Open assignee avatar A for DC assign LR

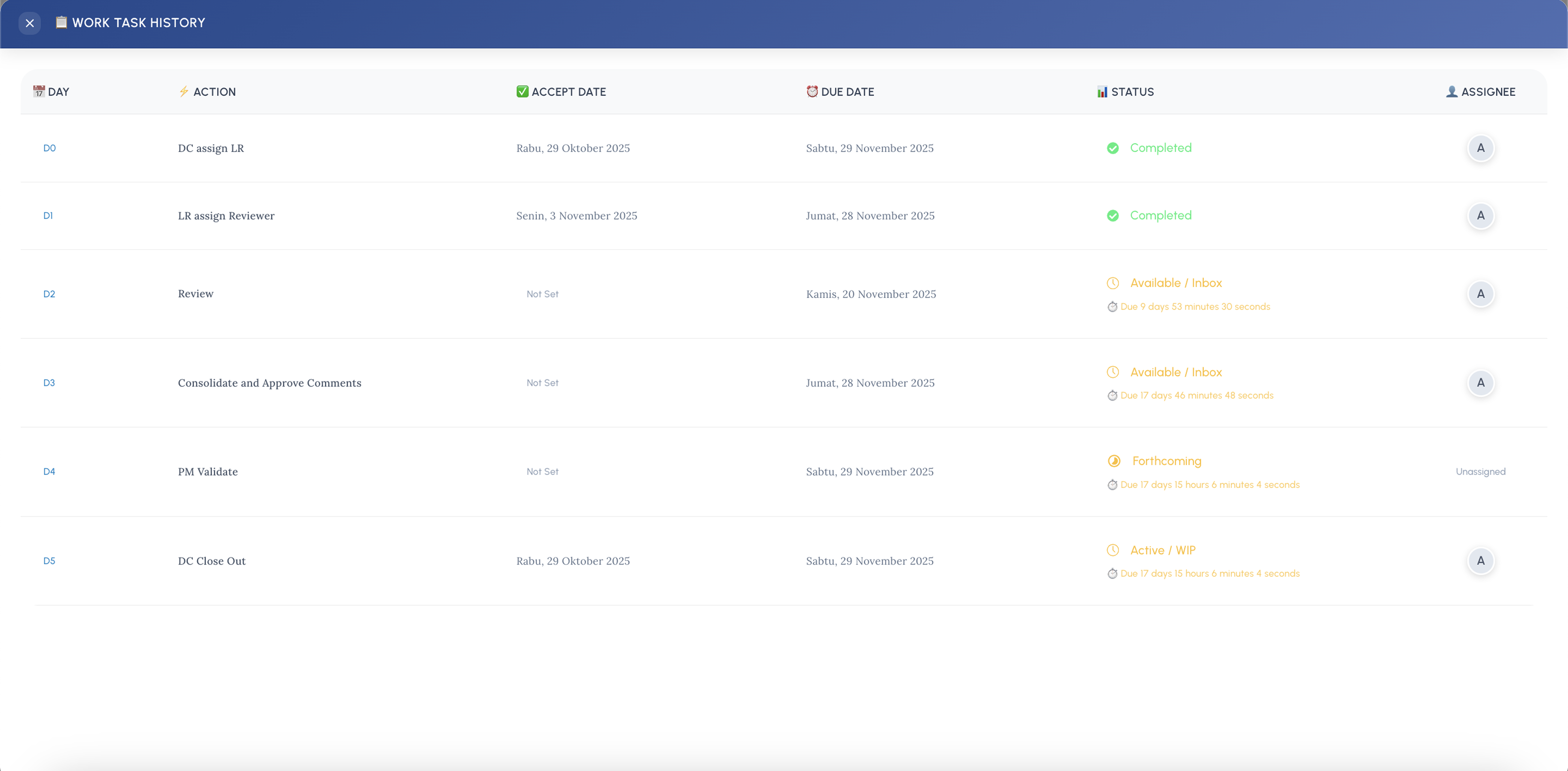pos(1480,148)
